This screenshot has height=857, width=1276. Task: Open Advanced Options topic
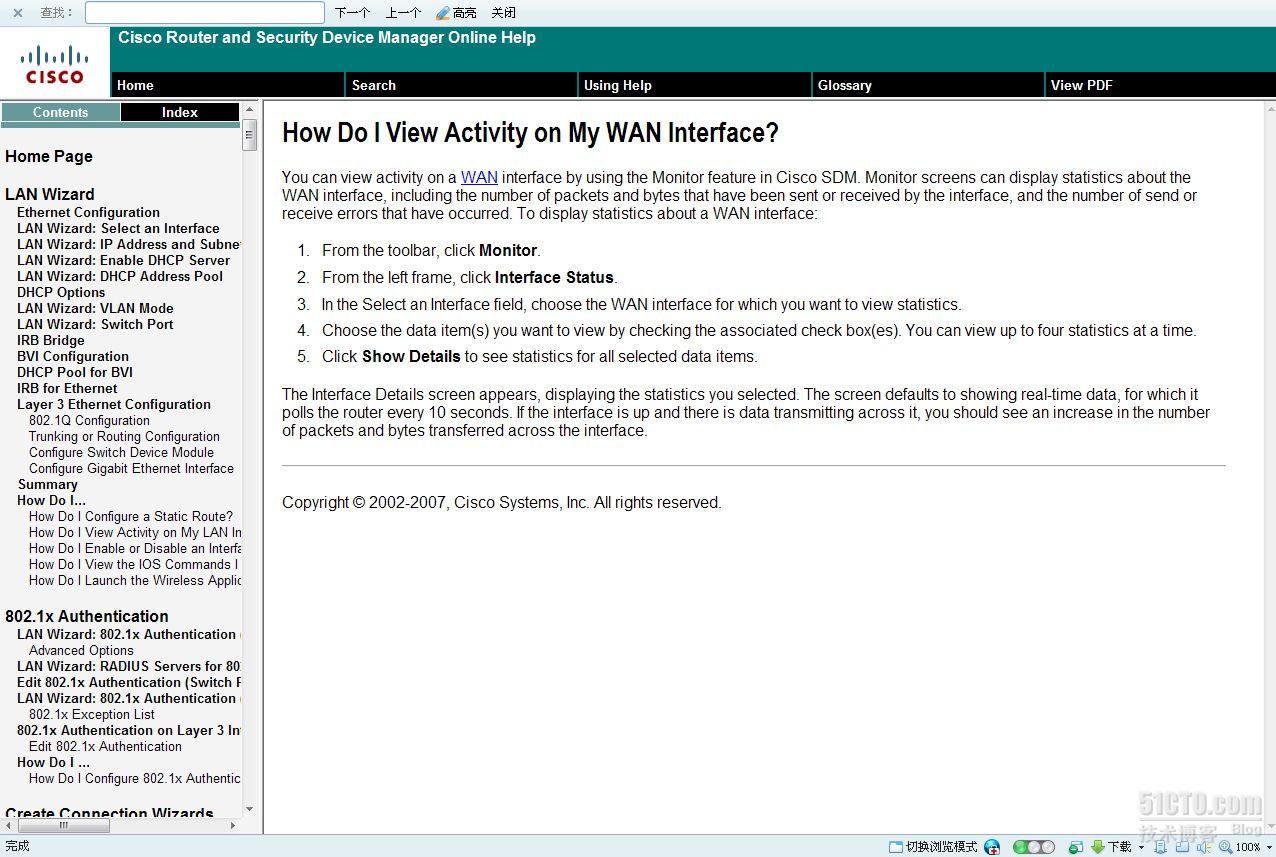81,650
